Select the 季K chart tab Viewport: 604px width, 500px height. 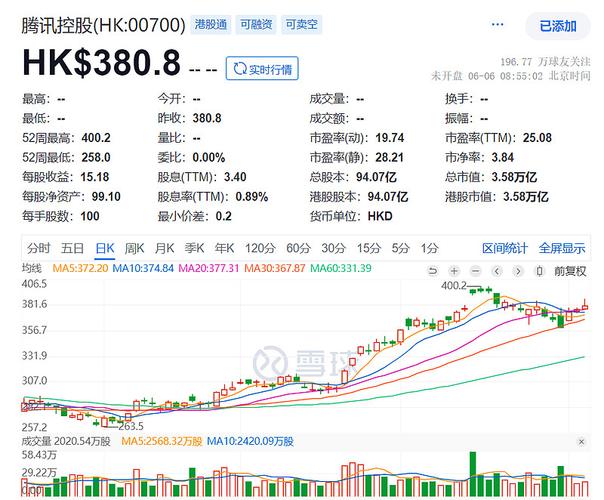pos(194,248)
